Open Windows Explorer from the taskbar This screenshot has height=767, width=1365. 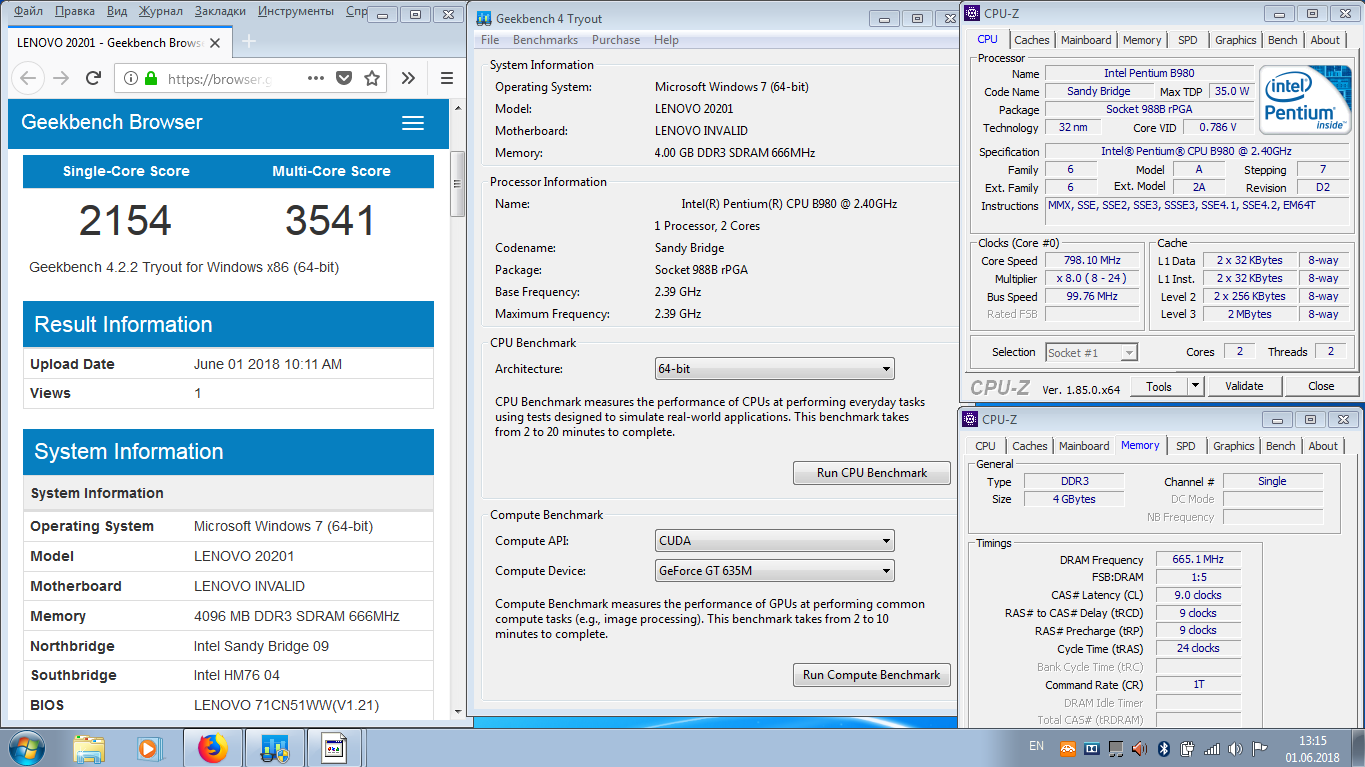tap(89, 747)
